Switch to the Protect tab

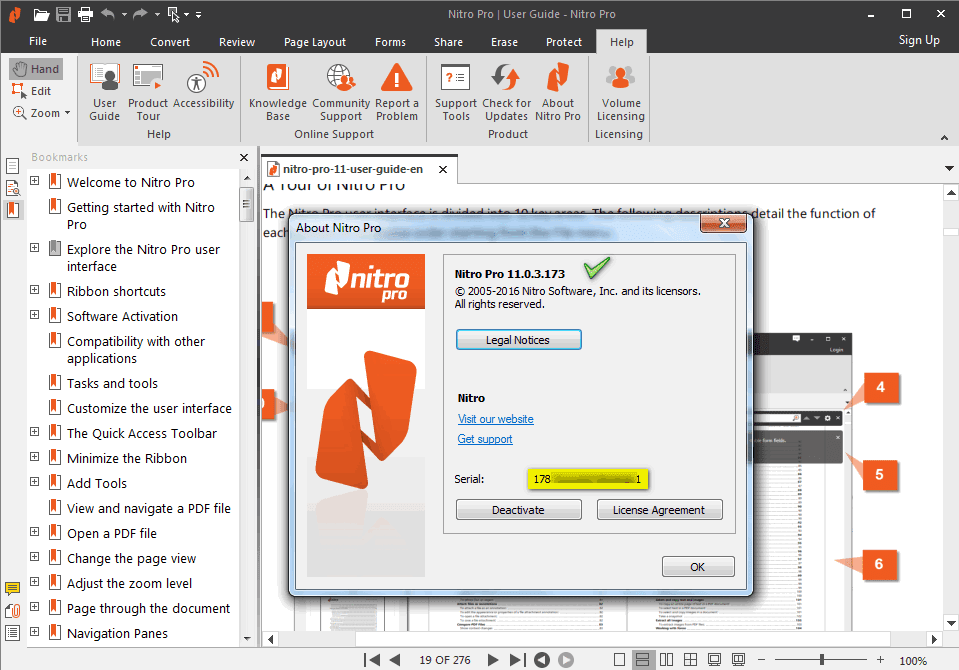tap(564, 42)
